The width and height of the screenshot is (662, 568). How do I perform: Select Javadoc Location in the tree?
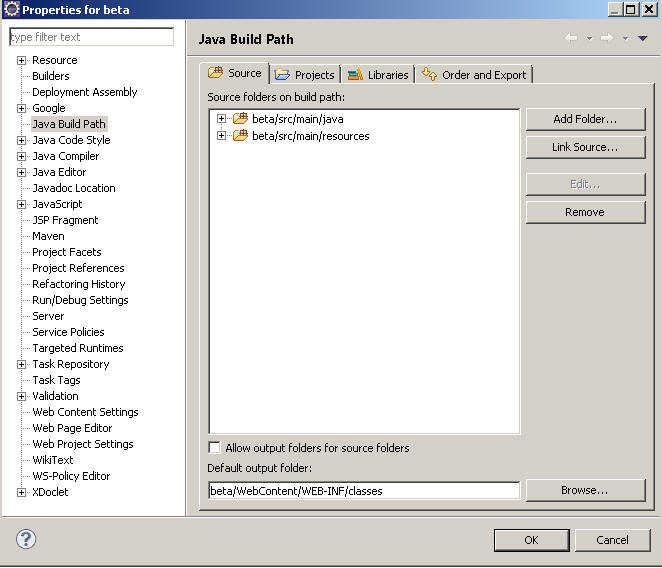click(74, 188)
